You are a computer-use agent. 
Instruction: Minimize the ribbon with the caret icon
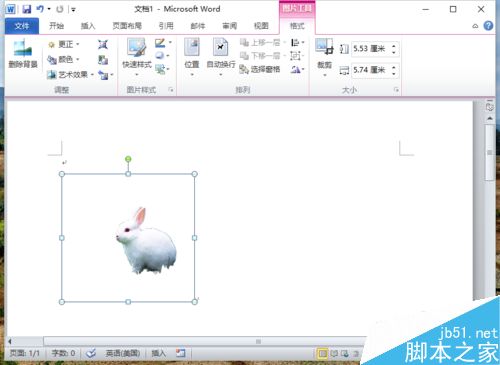point(475,26)
